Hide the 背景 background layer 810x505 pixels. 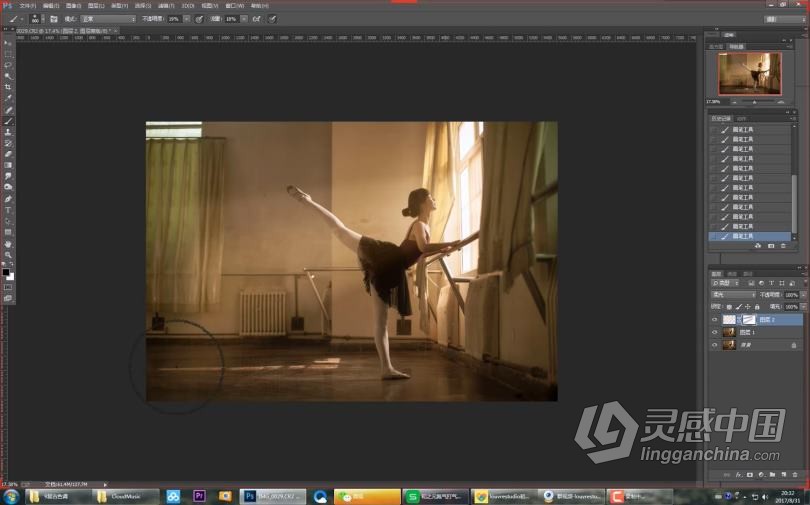point(714,345)
